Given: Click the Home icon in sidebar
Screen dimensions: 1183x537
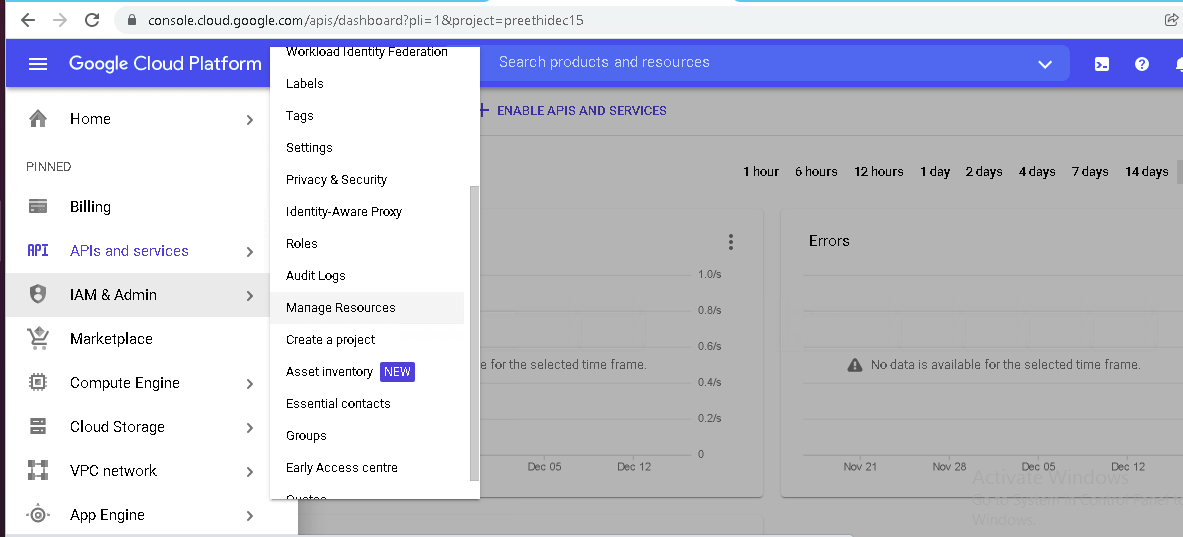Looking at the screenshot, I should click(x=38, y=118).
